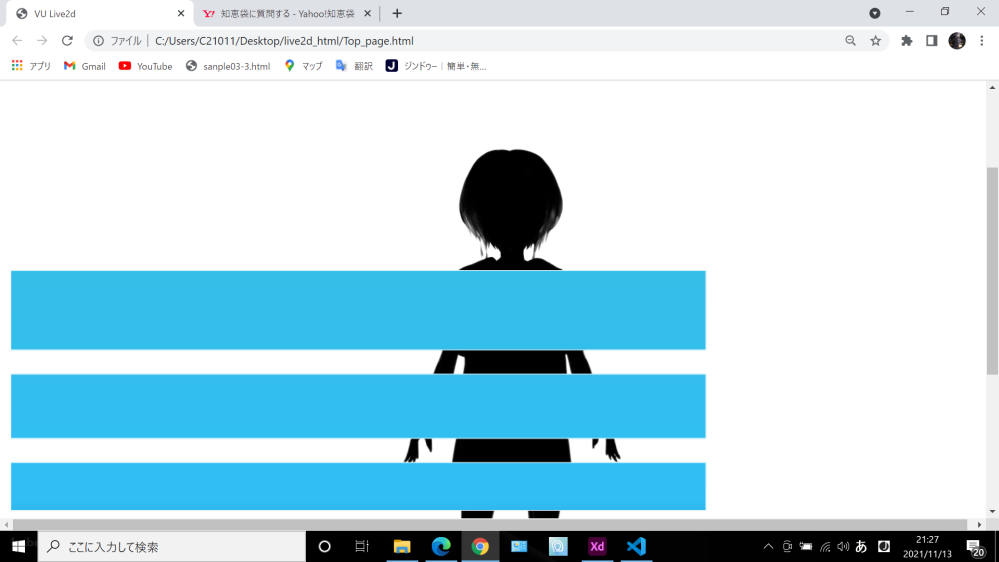Click the vertical scrollbar up arrow

tap(992, 87)
